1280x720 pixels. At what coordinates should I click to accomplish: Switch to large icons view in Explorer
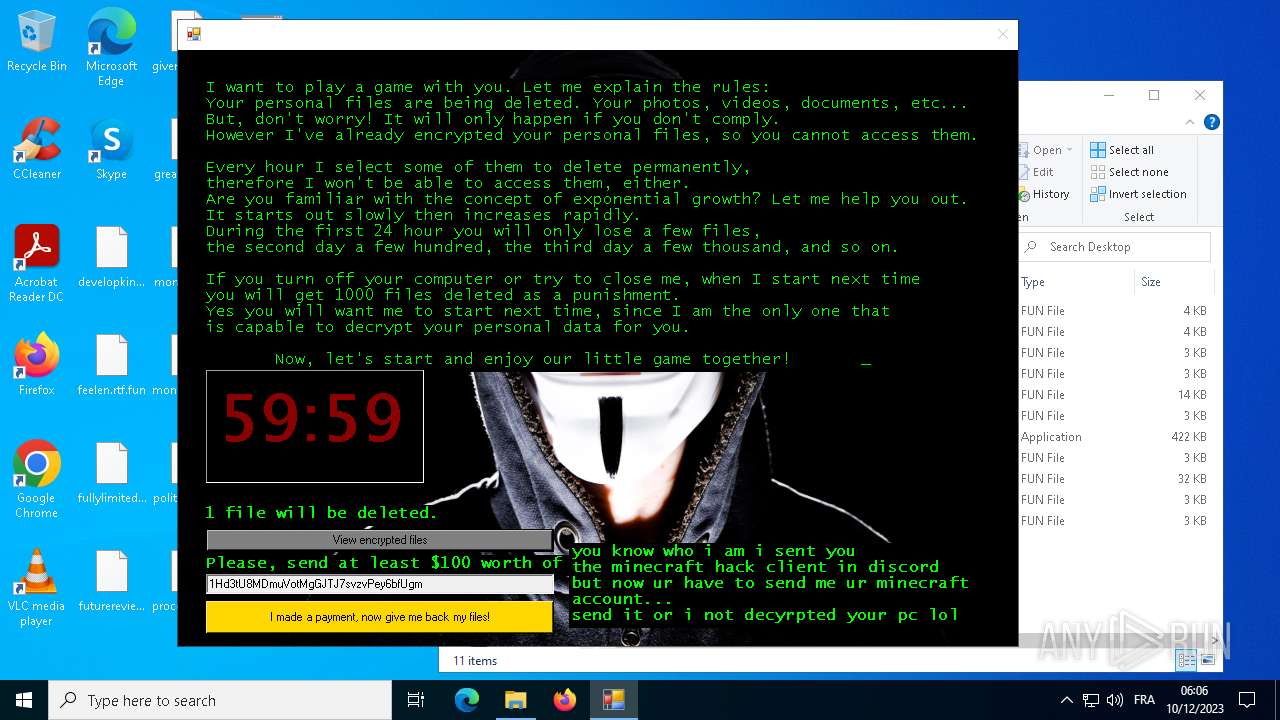point(1208,660)
